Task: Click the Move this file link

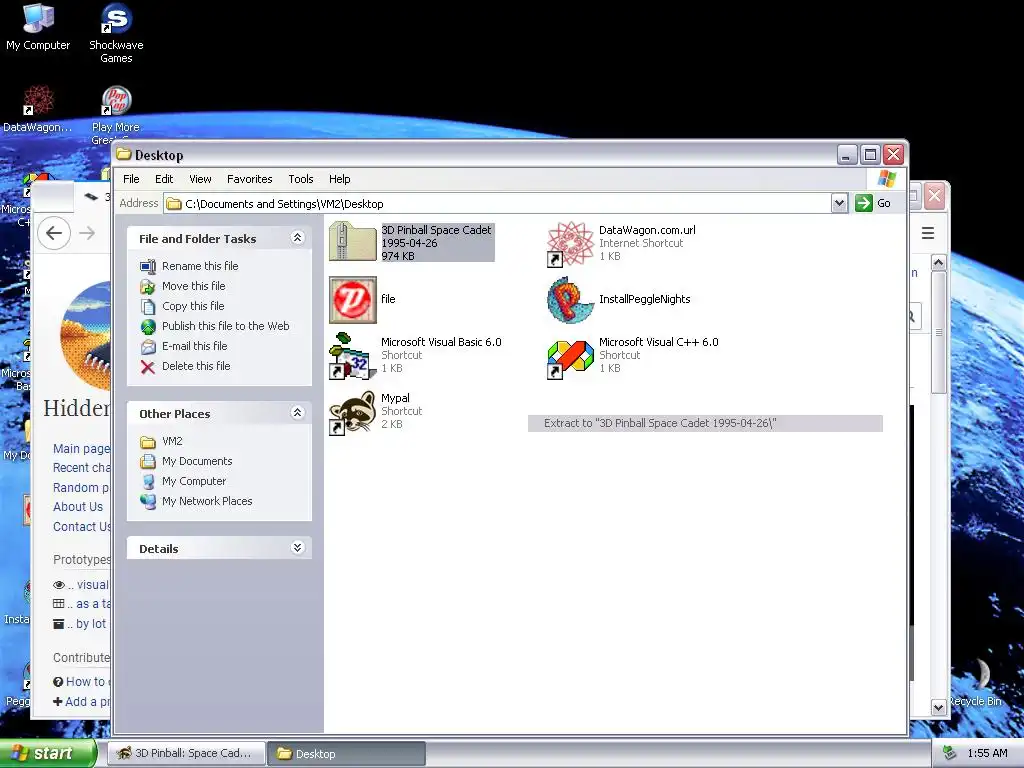Action: point(193,286)
